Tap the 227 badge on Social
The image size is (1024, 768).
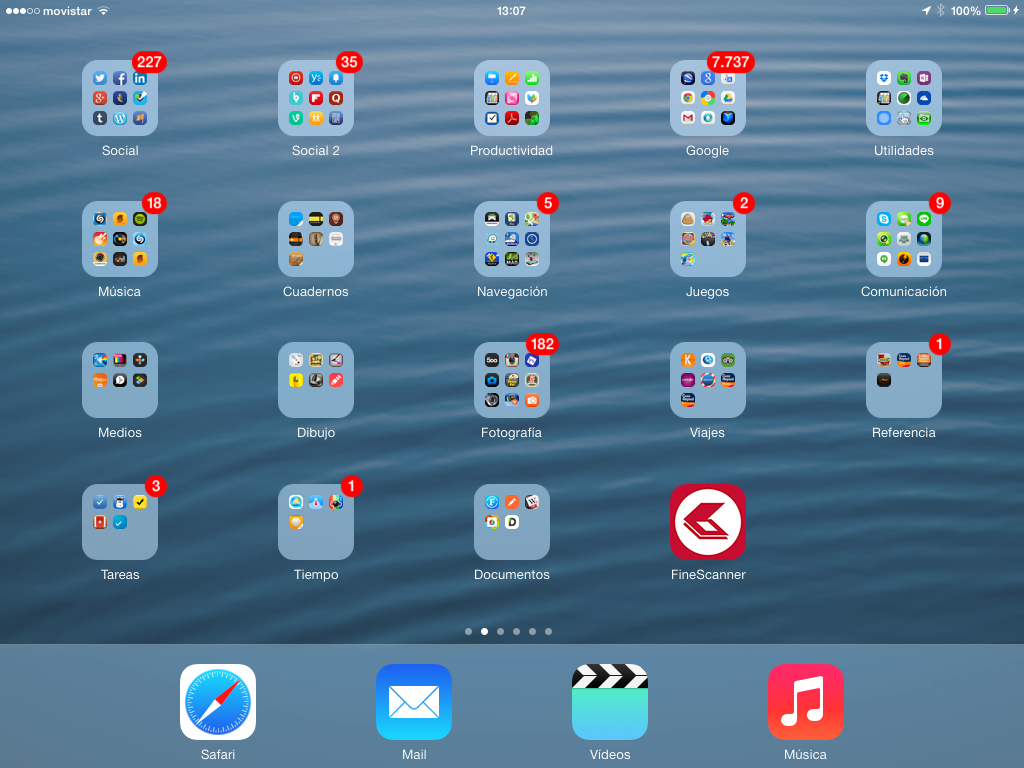coord(149,62)
